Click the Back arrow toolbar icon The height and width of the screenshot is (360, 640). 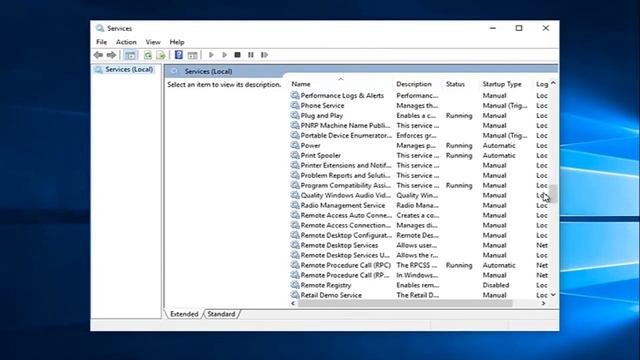click(98, 55)
